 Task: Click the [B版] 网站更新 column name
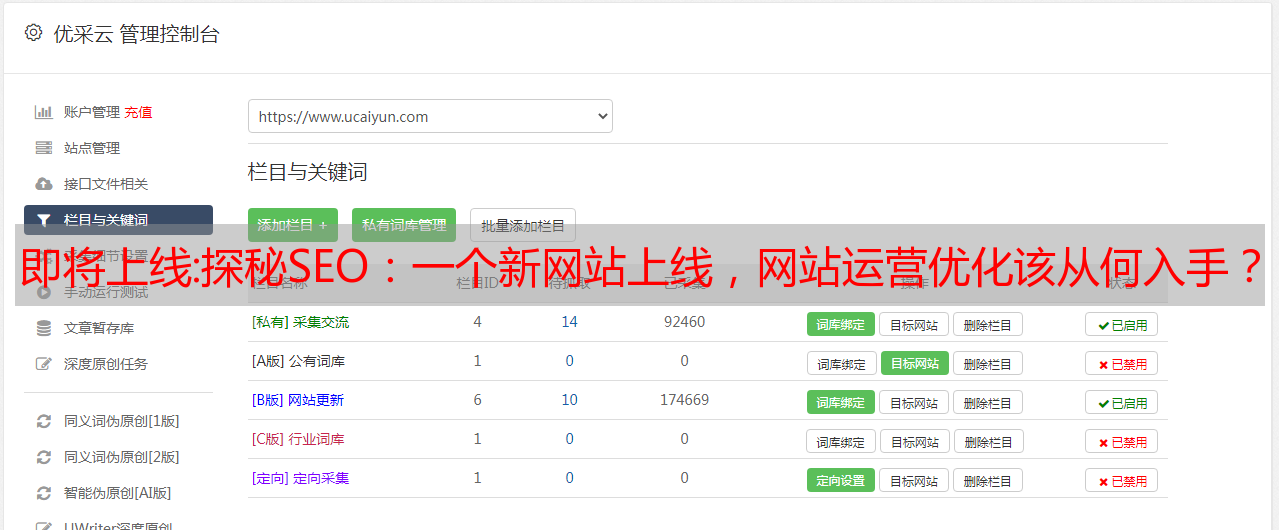coord(298,400)
